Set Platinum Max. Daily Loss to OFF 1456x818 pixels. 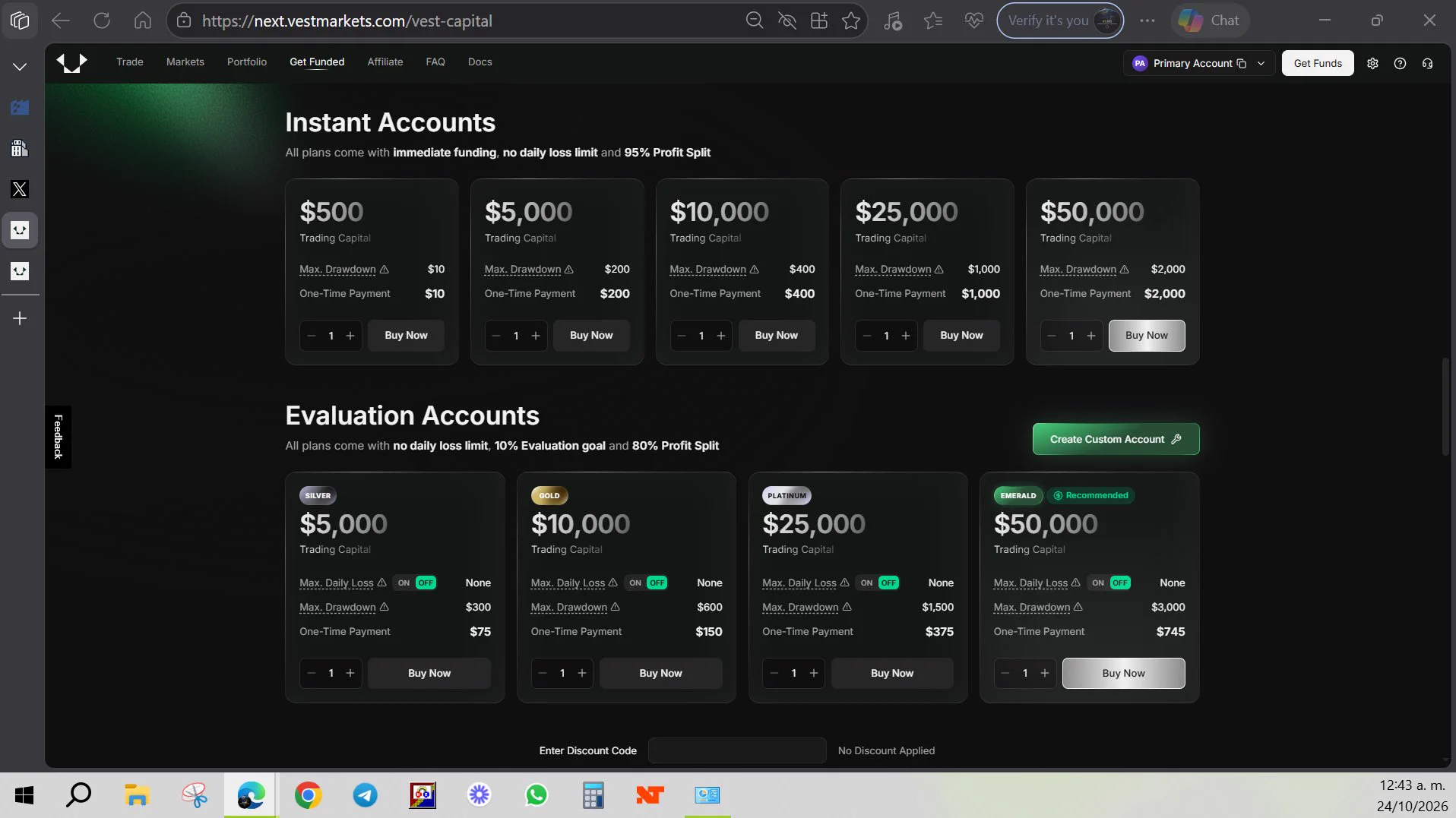(889, 583)
